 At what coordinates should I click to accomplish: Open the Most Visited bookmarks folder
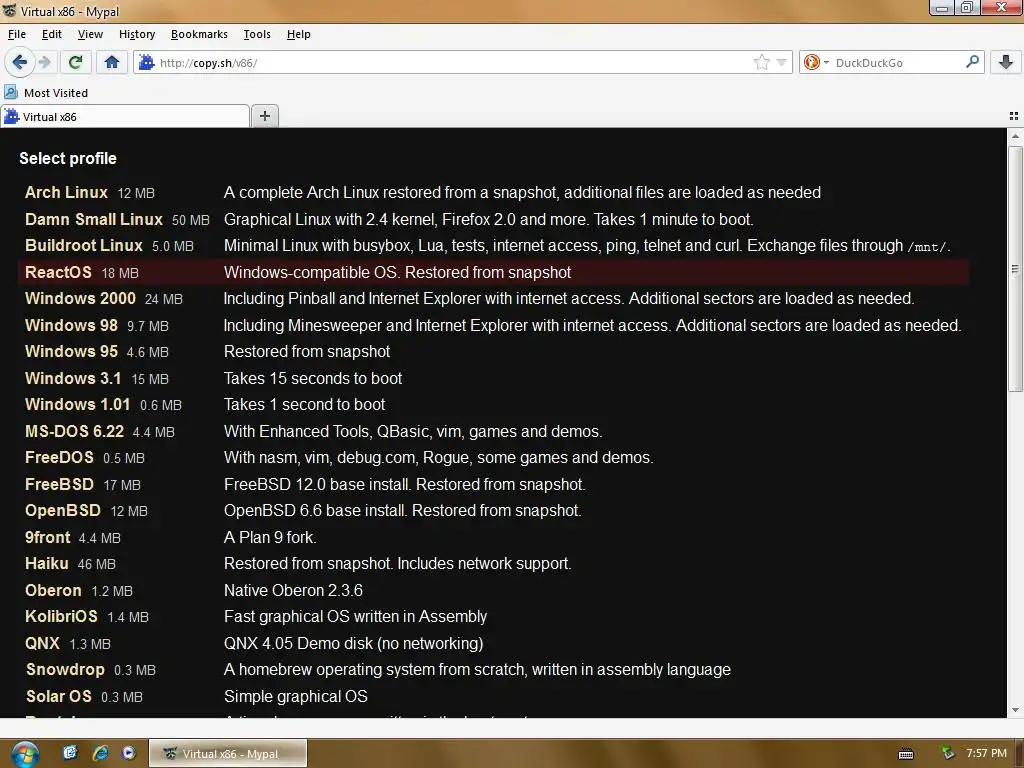coord(46,93)
